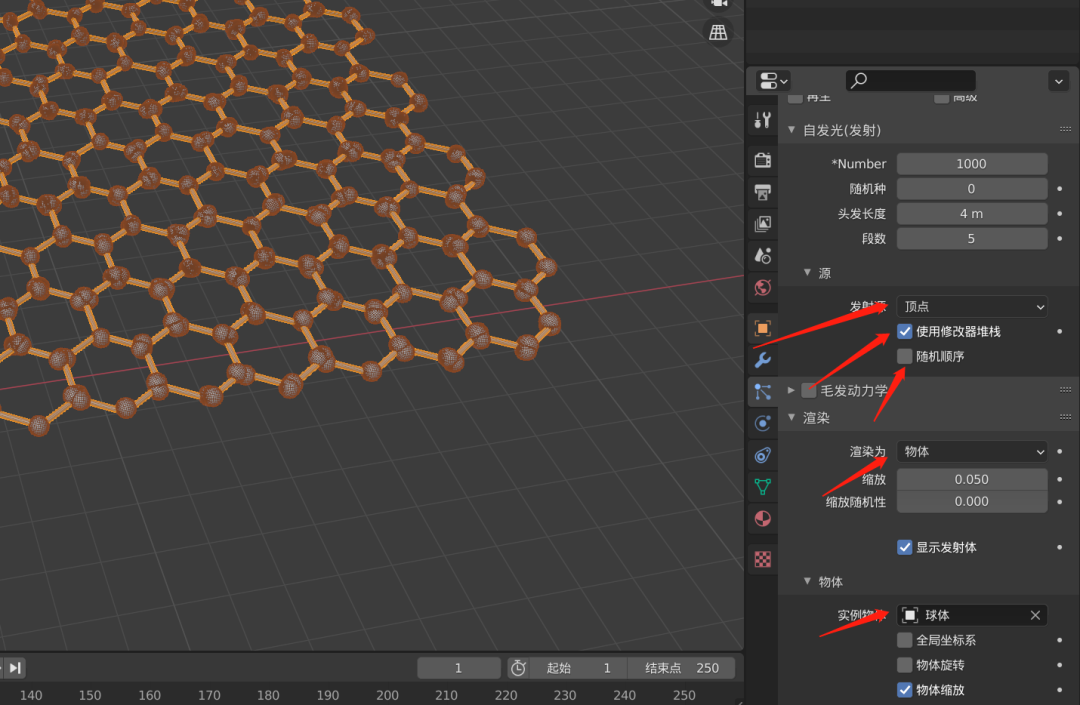The image size is (1080, 705).
Task: Toggle the preview range clock icon
Action: 518,668
